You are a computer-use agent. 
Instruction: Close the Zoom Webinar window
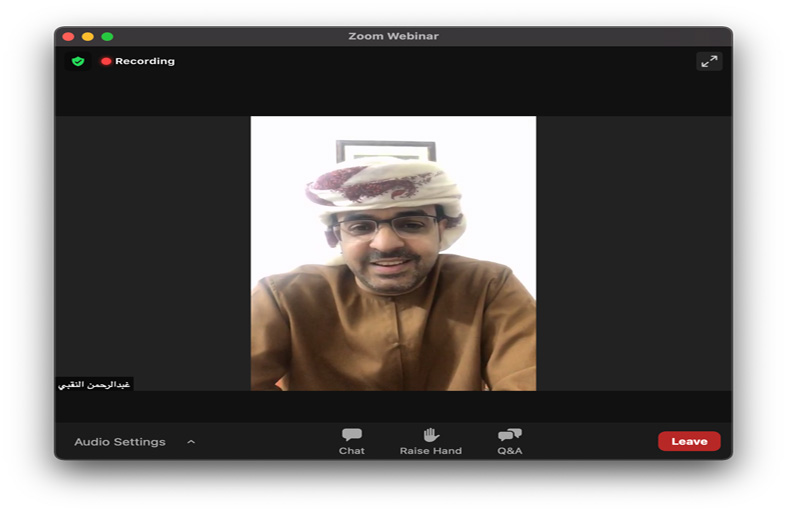tap(68, 36)
